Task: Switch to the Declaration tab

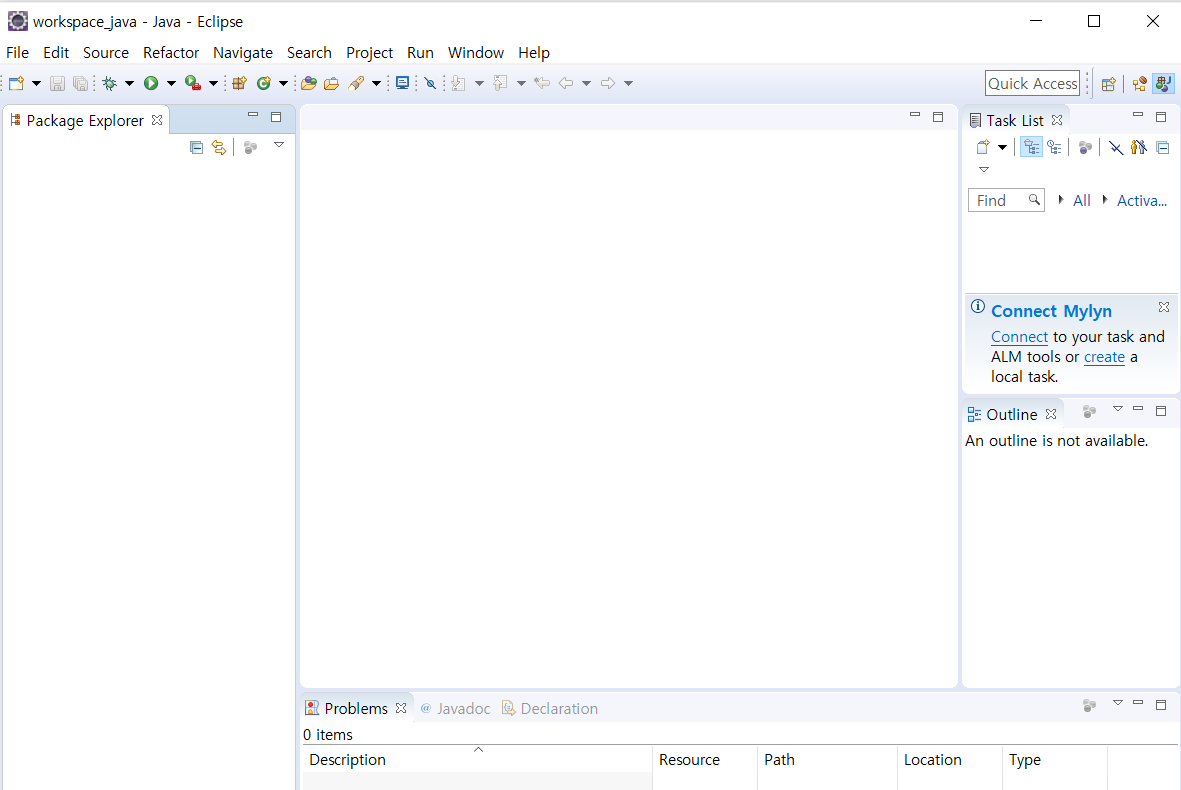Action: click(x=550, y=709)
